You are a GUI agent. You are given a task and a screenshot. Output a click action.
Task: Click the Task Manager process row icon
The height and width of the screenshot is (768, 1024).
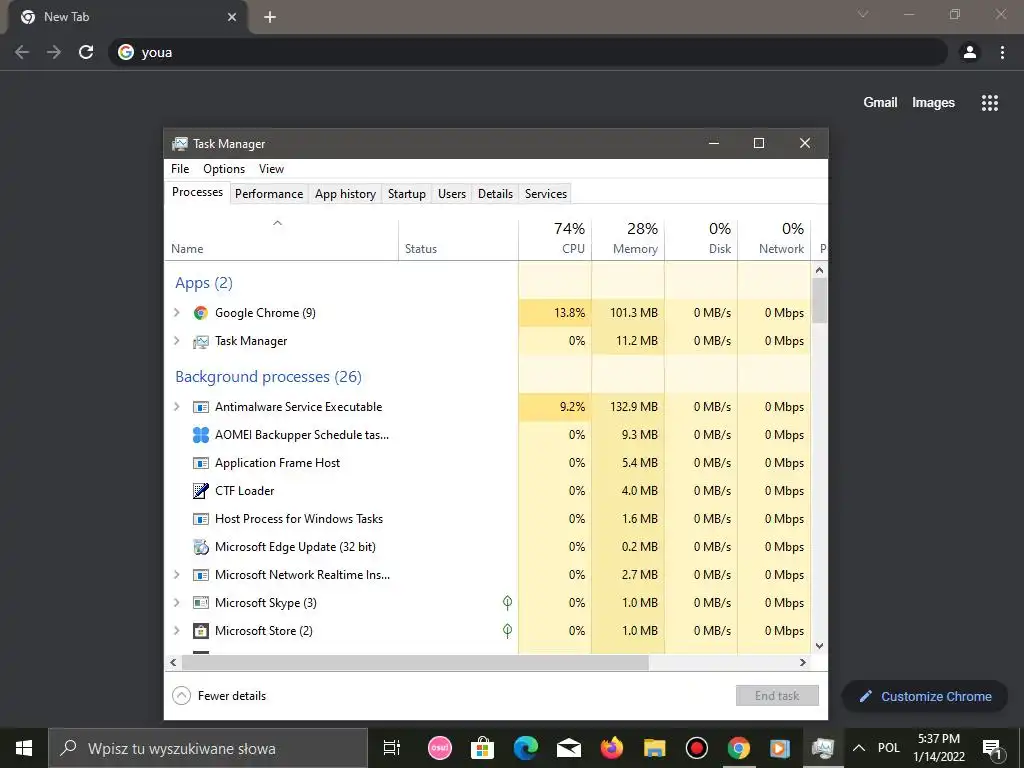(x=200, y=341)
